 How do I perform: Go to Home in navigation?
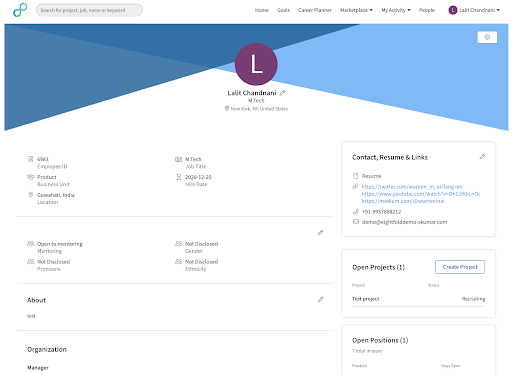(x=262, y=10)
